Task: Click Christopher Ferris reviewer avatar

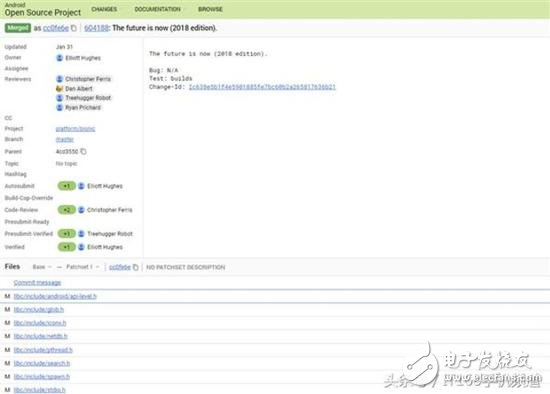Action: (x=60, y=79)
